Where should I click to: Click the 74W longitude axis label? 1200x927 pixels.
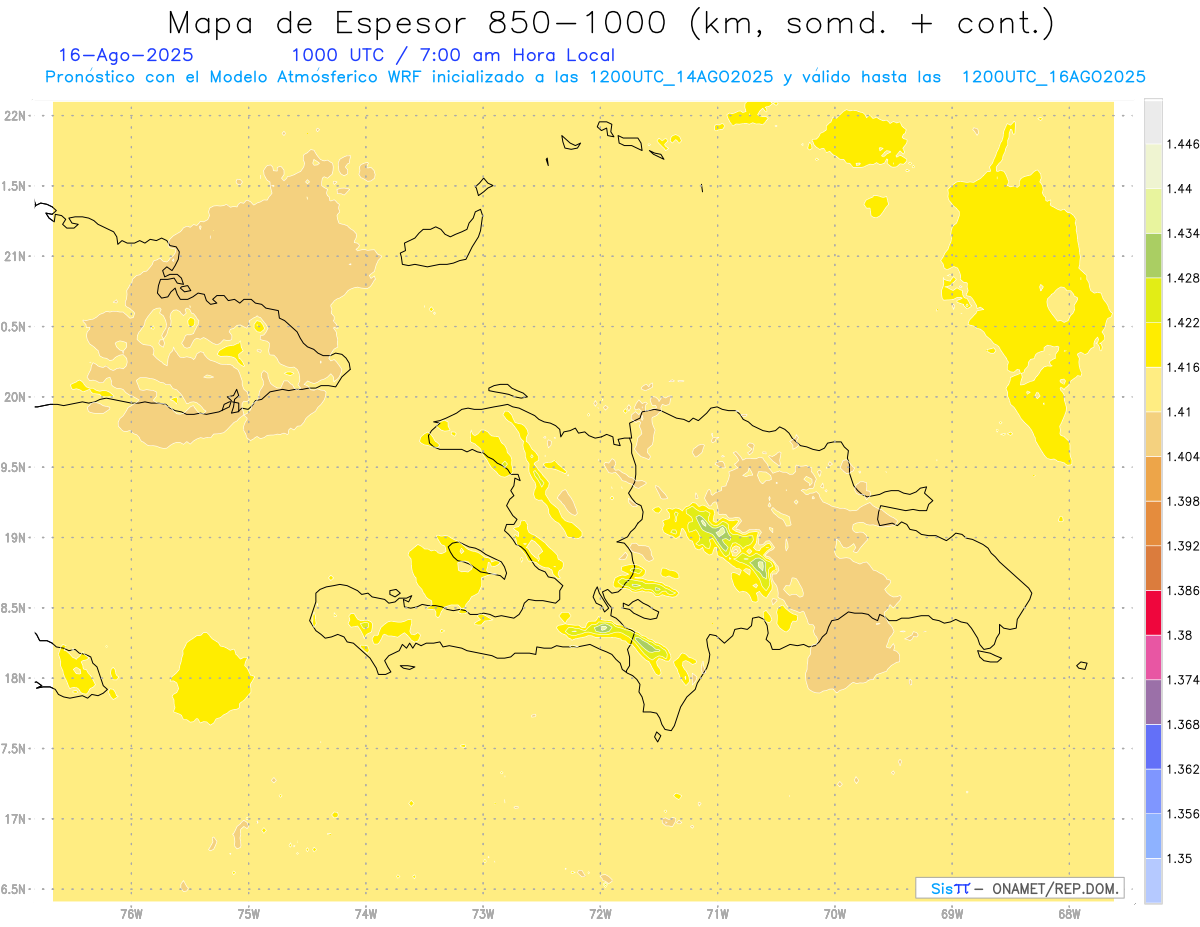point(365,914)
